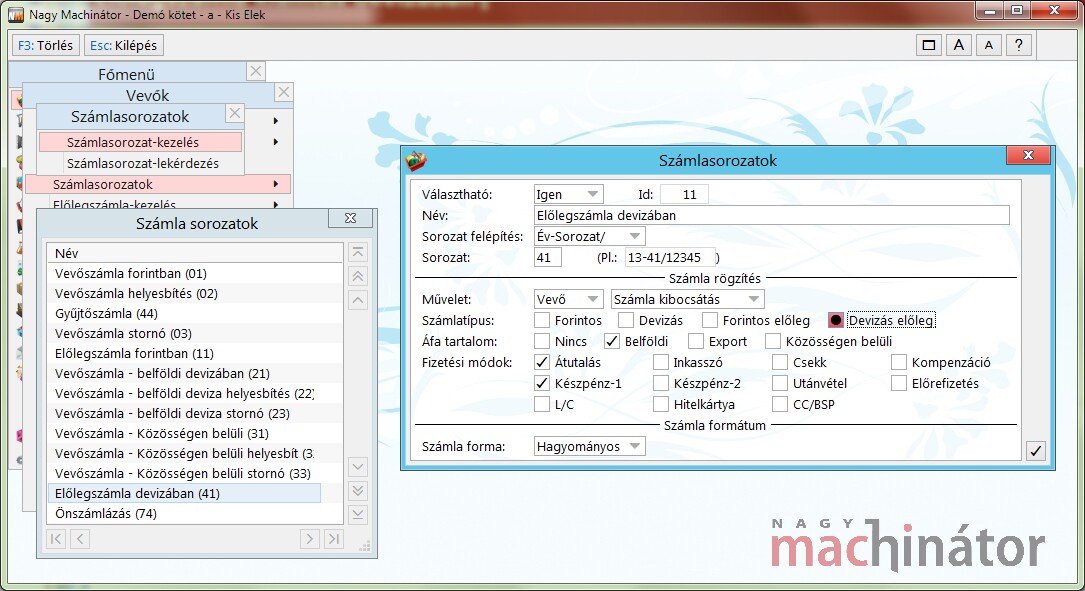This screenshot has width=1085, height=591.
Task: Increase font size with large A button
Action: pos(958,45)
